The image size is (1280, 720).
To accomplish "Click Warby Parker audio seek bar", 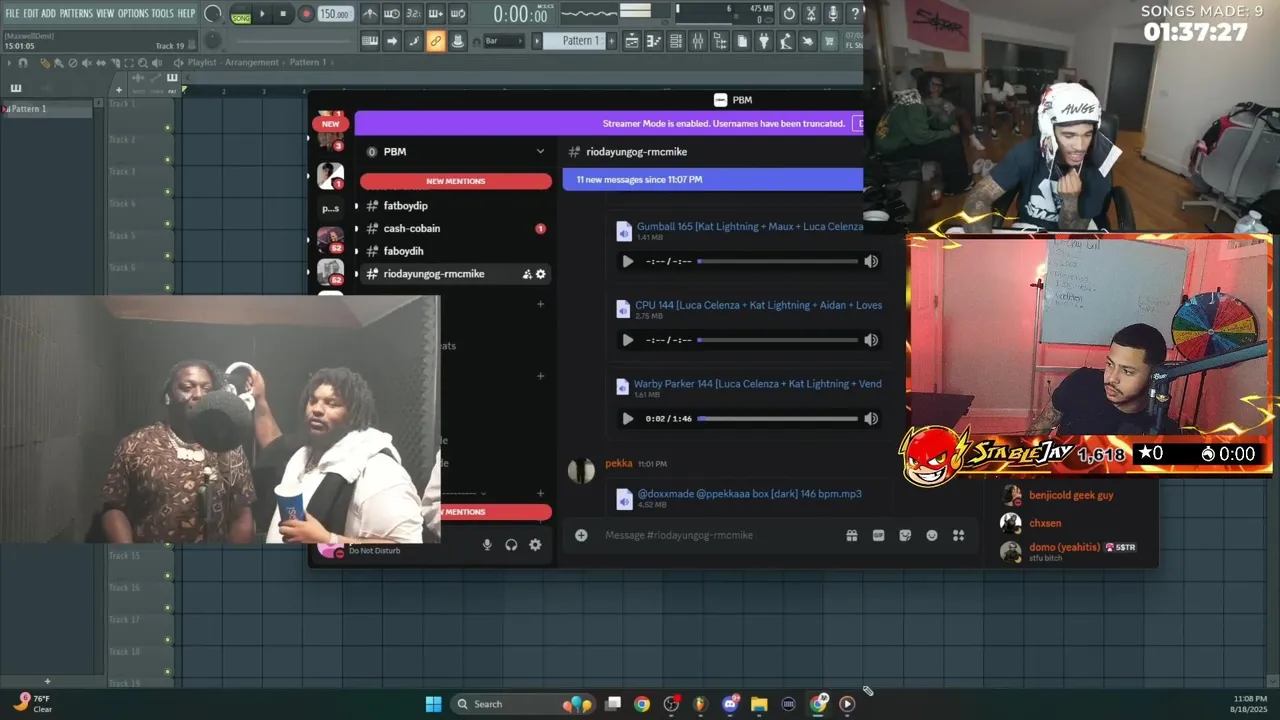I will click(x=778, y=419).
